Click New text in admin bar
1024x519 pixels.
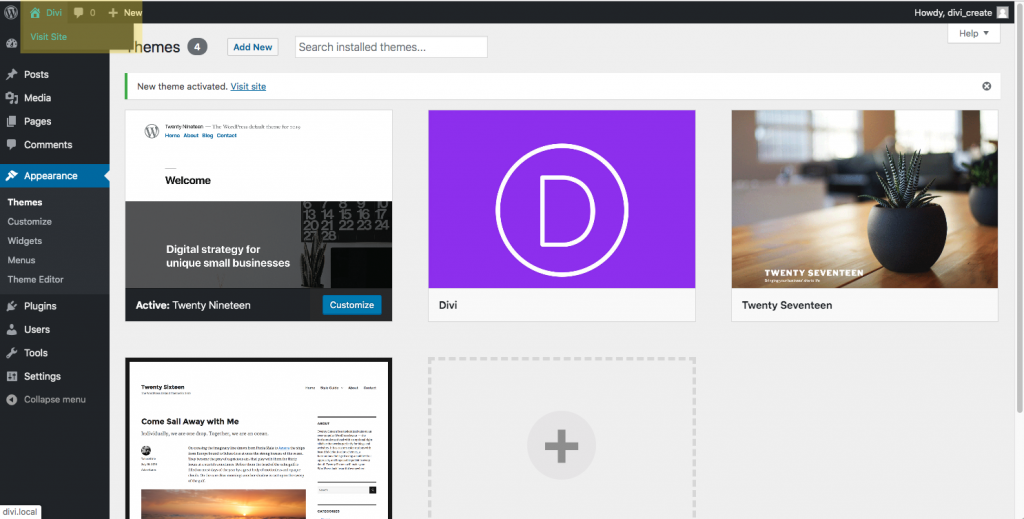click(133, 12)
